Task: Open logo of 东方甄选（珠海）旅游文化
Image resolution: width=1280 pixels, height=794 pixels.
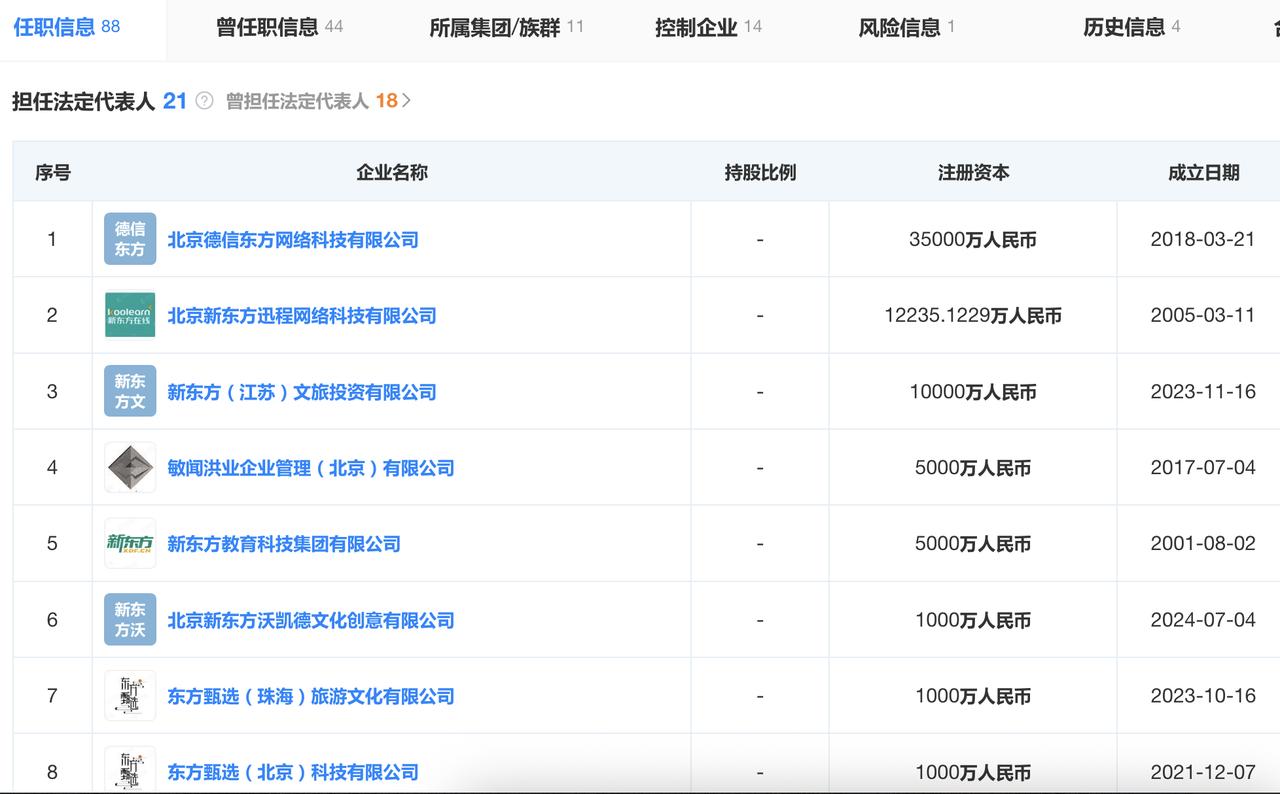Action: pos(130,695)
